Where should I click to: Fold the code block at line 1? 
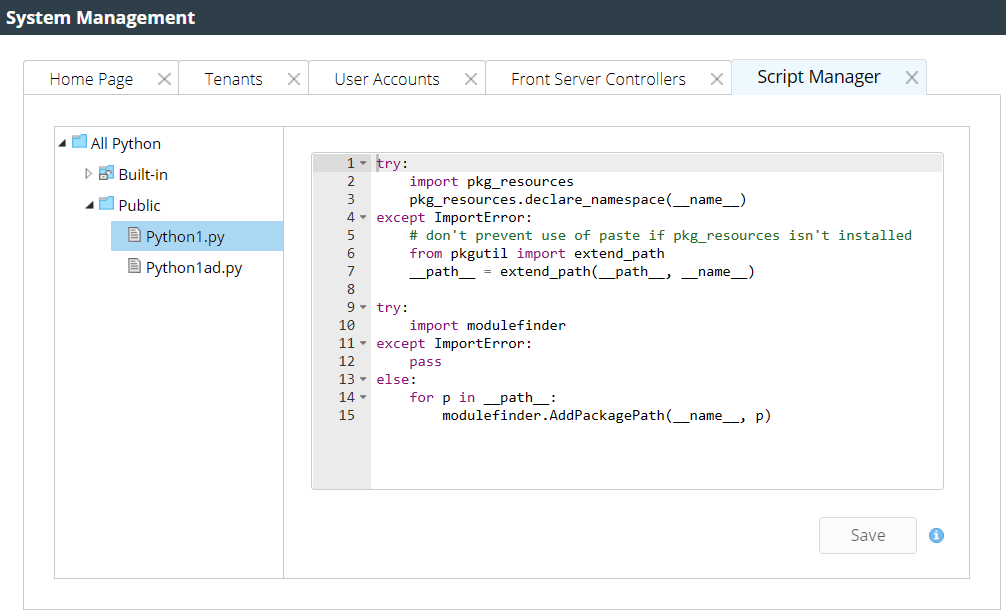coord(363,163)
